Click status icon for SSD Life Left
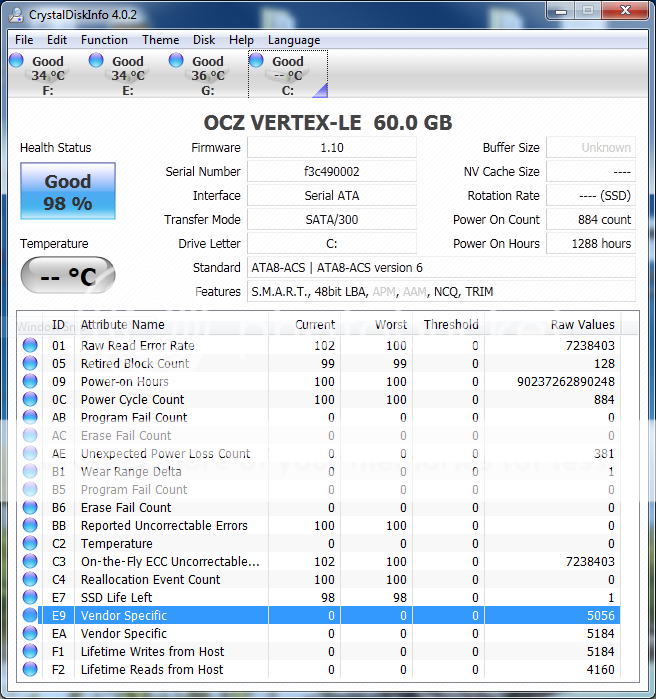Image resolution: width=656 pixels, height=699 pixels. point(30,597)
